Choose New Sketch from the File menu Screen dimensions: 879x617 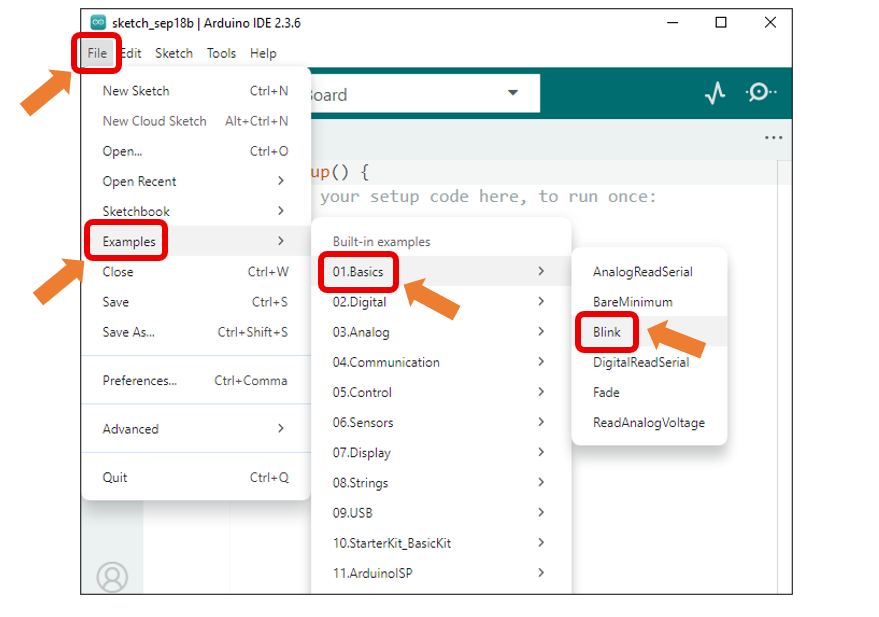click(x=196, y=91)
